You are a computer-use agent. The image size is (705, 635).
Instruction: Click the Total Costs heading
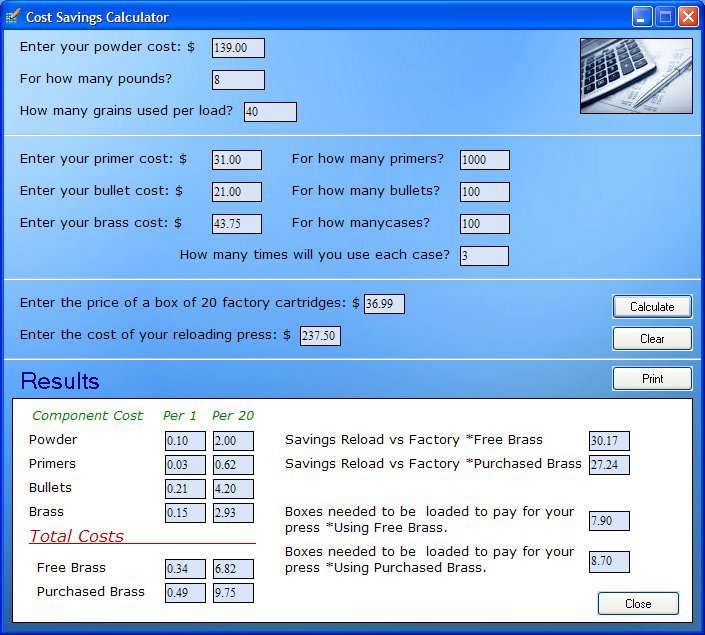(76, 536)
